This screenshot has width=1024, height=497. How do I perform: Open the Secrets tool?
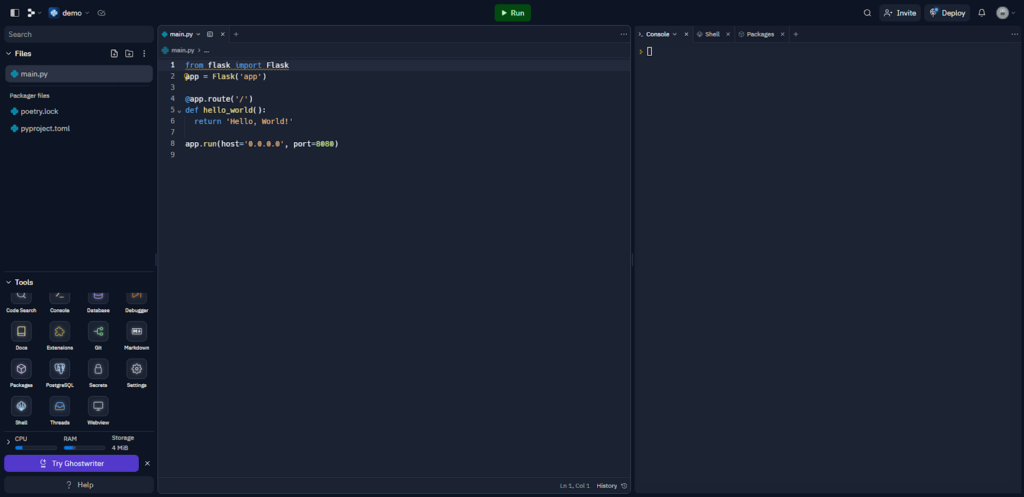[x=98, y=373]
